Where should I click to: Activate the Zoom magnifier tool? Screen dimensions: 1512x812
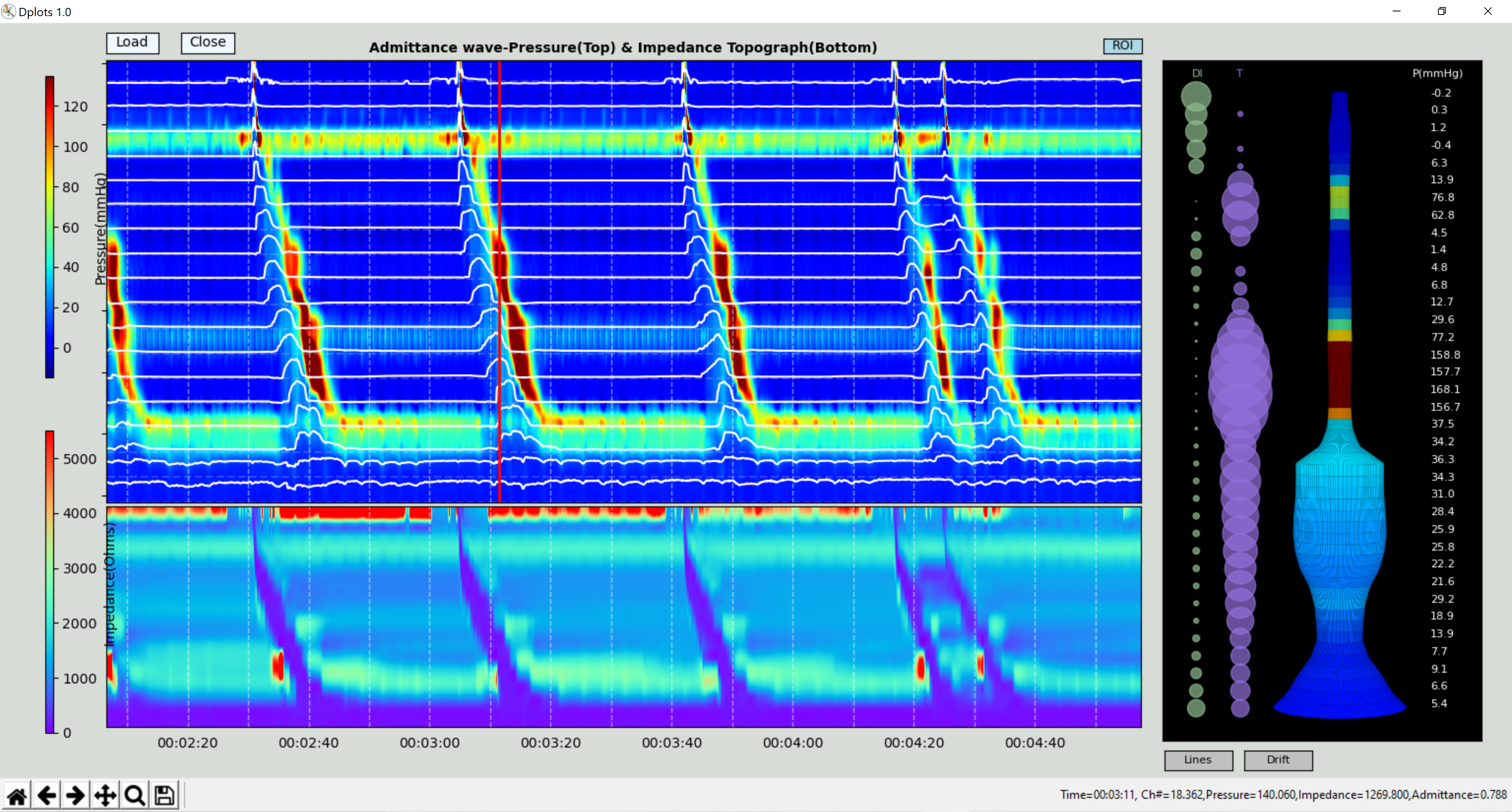point(134,795)
